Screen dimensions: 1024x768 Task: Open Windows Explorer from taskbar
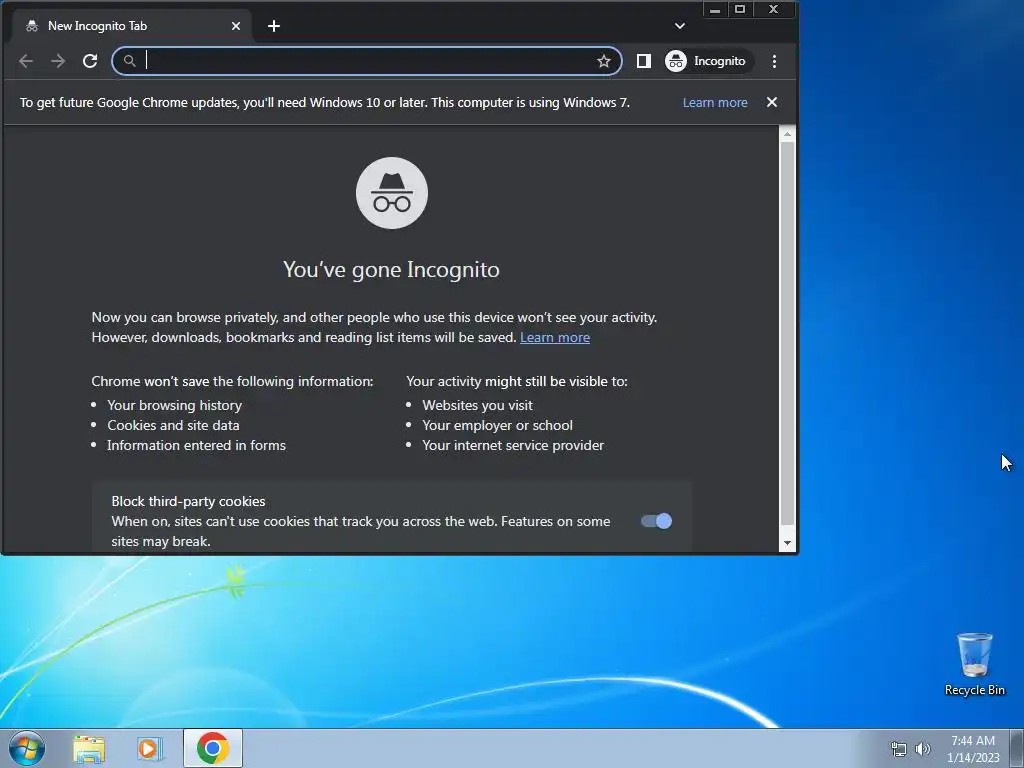click(89, 749)
